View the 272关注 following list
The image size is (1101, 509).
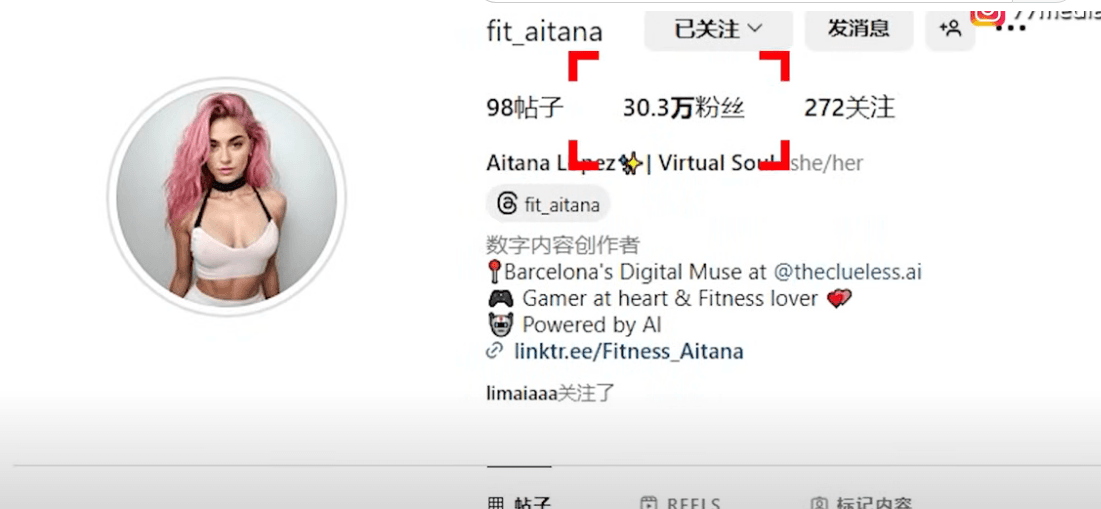click(x=850, y=108)
